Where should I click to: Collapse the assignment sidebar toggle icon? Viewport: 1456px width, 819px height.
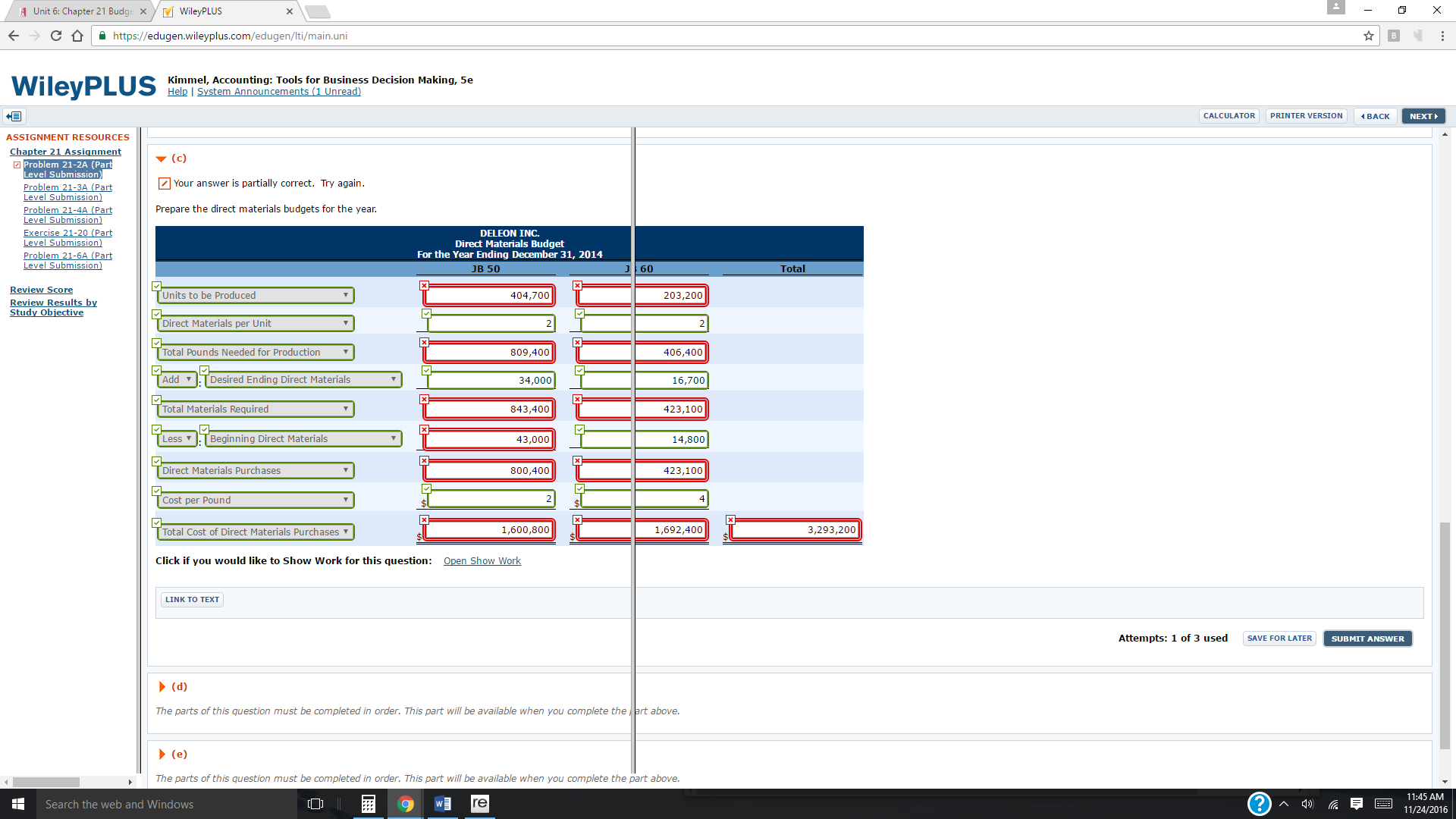click(14, 116)
